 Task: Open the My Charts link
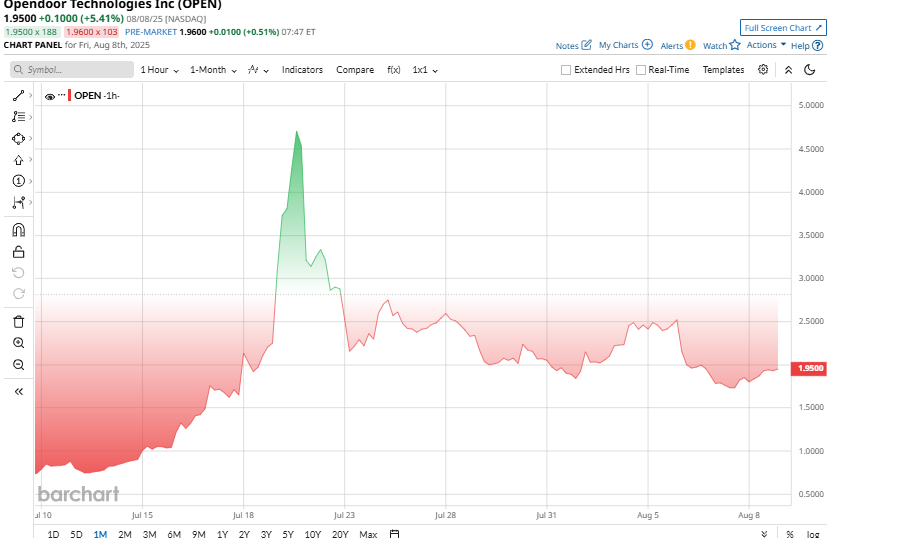[x=618, y=45]
